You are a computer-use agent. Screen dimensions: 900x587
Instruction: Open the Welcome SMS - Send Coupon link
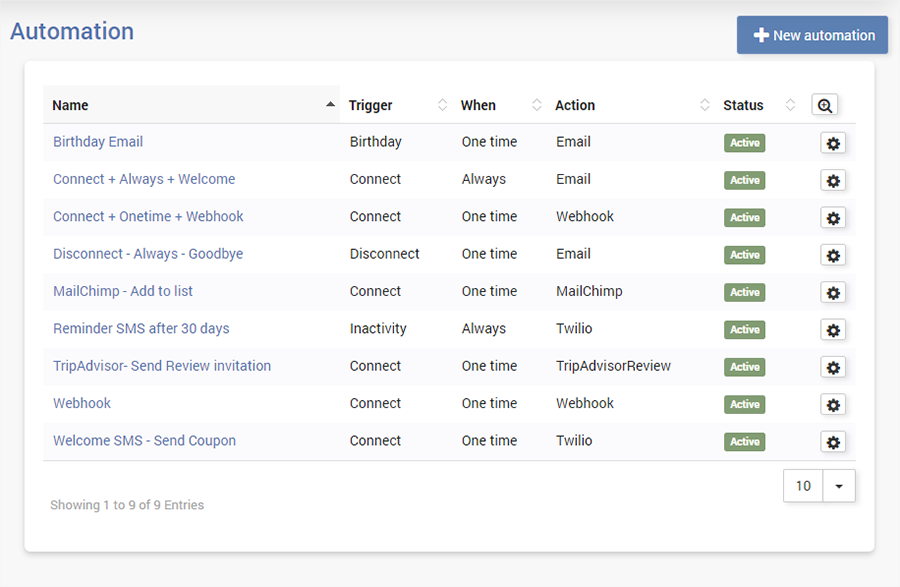pyautogui.click(x=144, y=440)
